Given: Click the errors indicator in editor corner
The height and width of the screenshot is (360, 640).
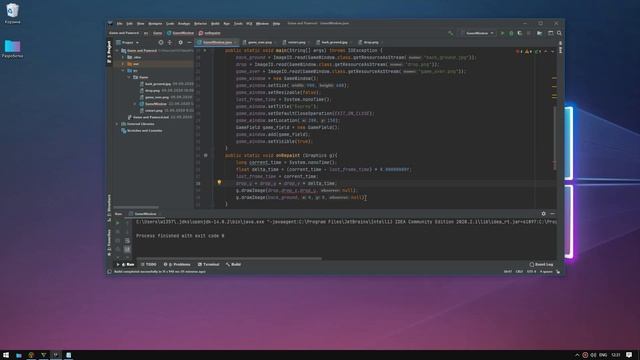Looking at the screenshot, I should point(519,51).
